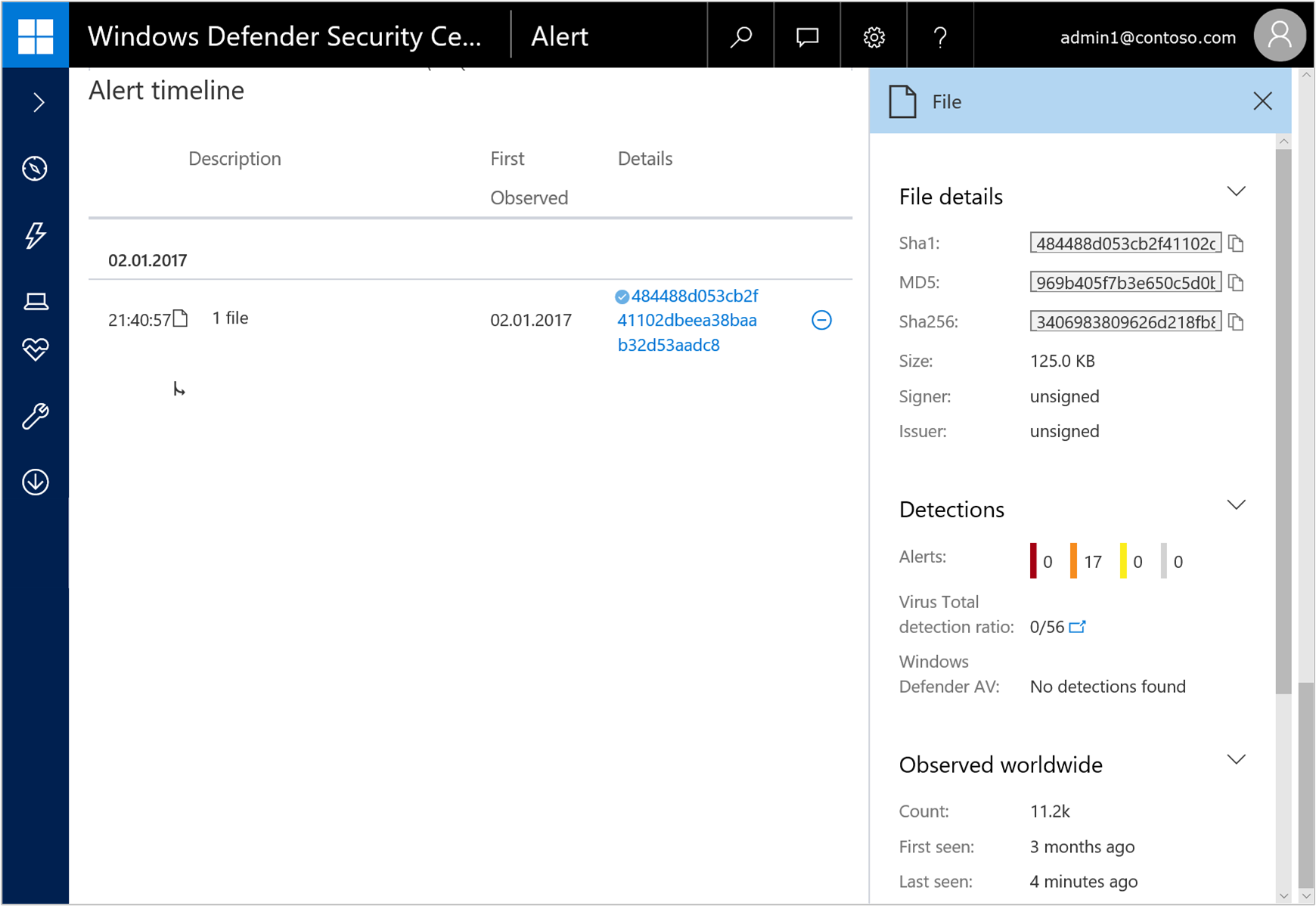Open the feedback chat bubble icon
The width and height of the screenshot is (1316, 906).
pos(807,36)
